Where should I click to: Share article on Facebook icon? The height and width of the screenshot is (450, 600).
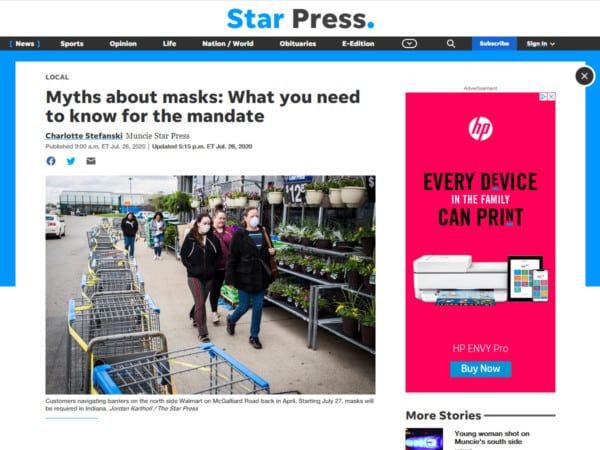coord(51,161)
